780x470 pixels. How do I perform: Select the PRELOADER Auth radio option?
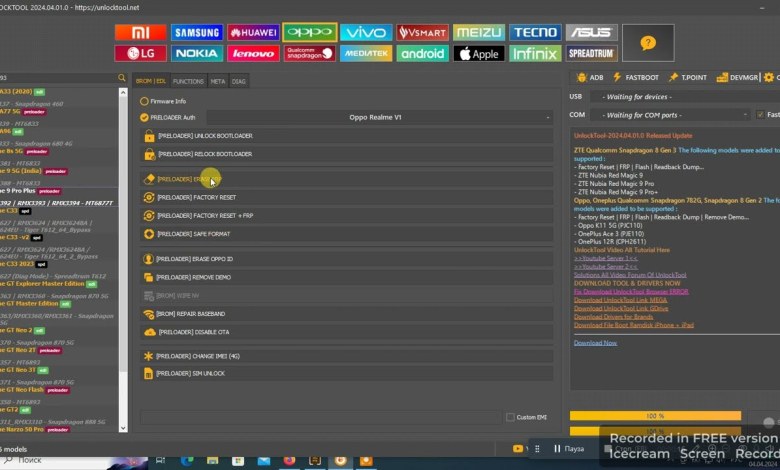coord(145,117)
